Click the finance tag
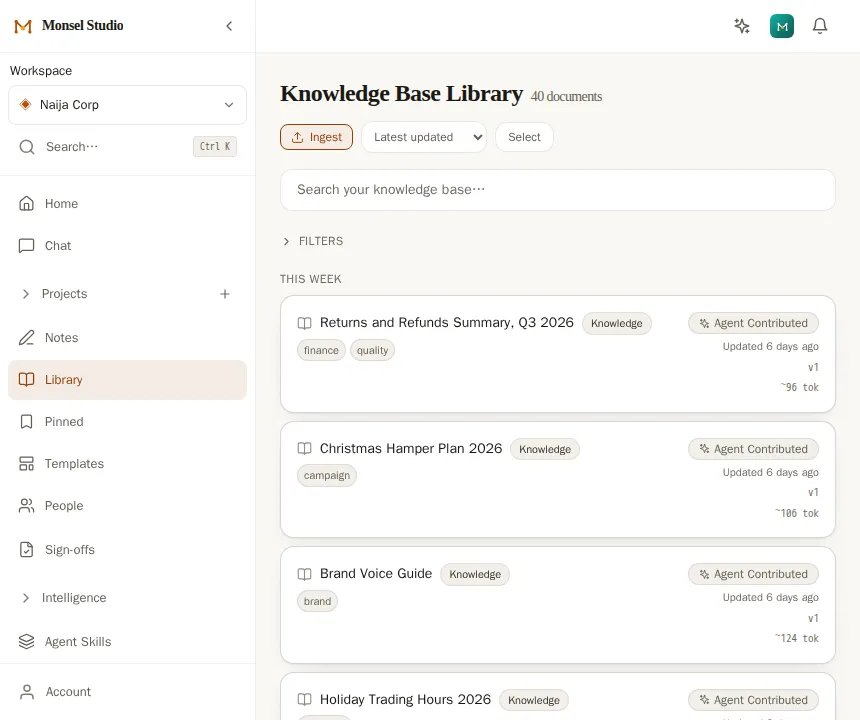The image size is (860, 720). 321,350
